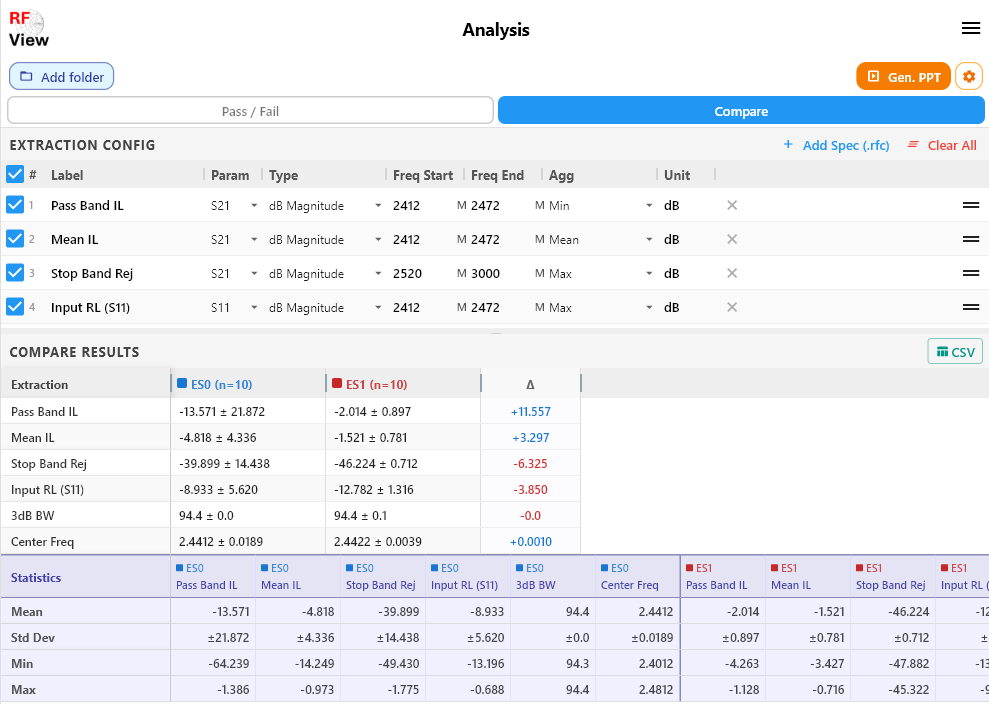Click the Add folder button
The height and width of the screenshot is (704, 989).
coord(61,76)
